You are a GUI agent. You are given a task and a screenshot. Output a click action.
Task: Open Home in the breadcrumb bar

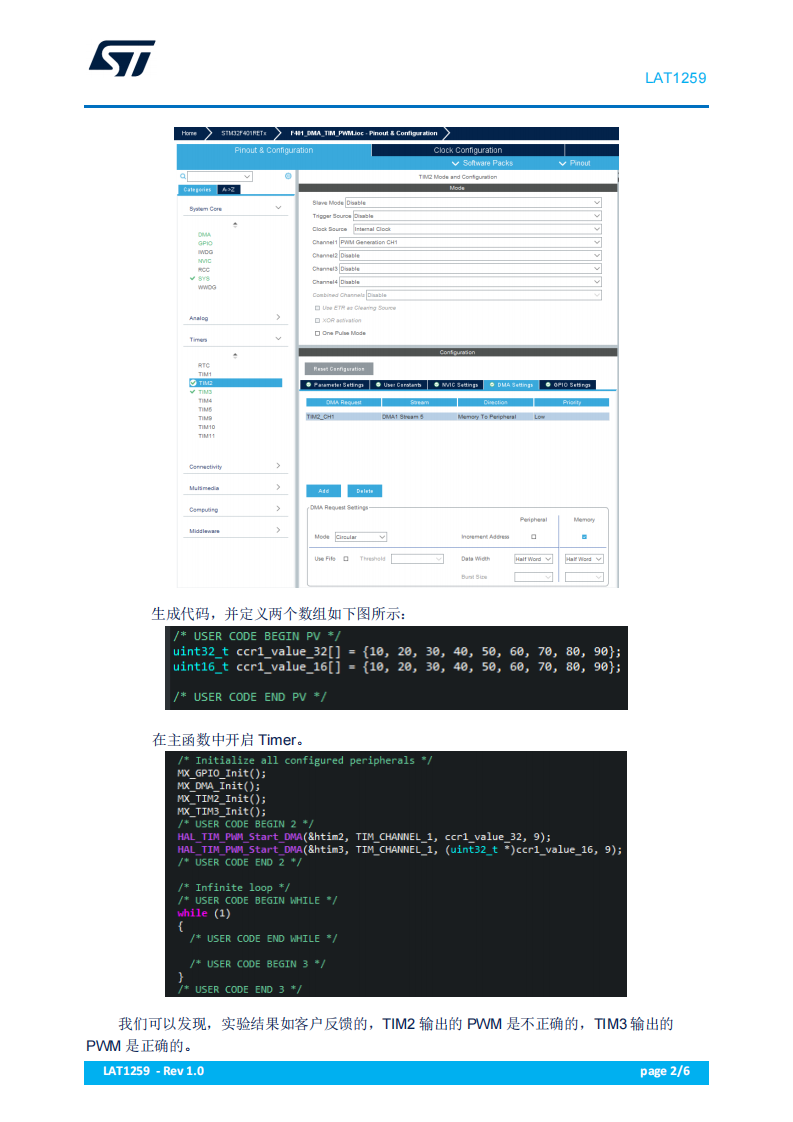(x=189, y=133)
